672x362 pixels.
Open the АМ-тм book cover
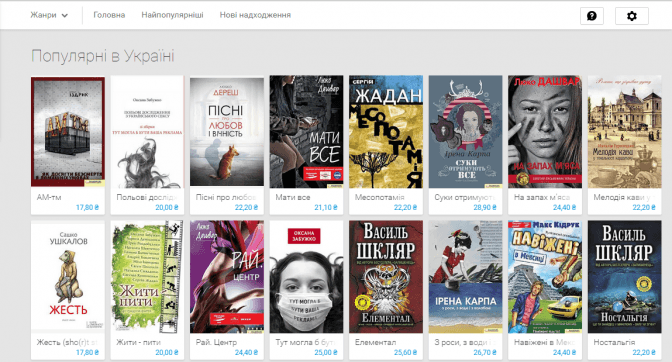coord(68,132)
